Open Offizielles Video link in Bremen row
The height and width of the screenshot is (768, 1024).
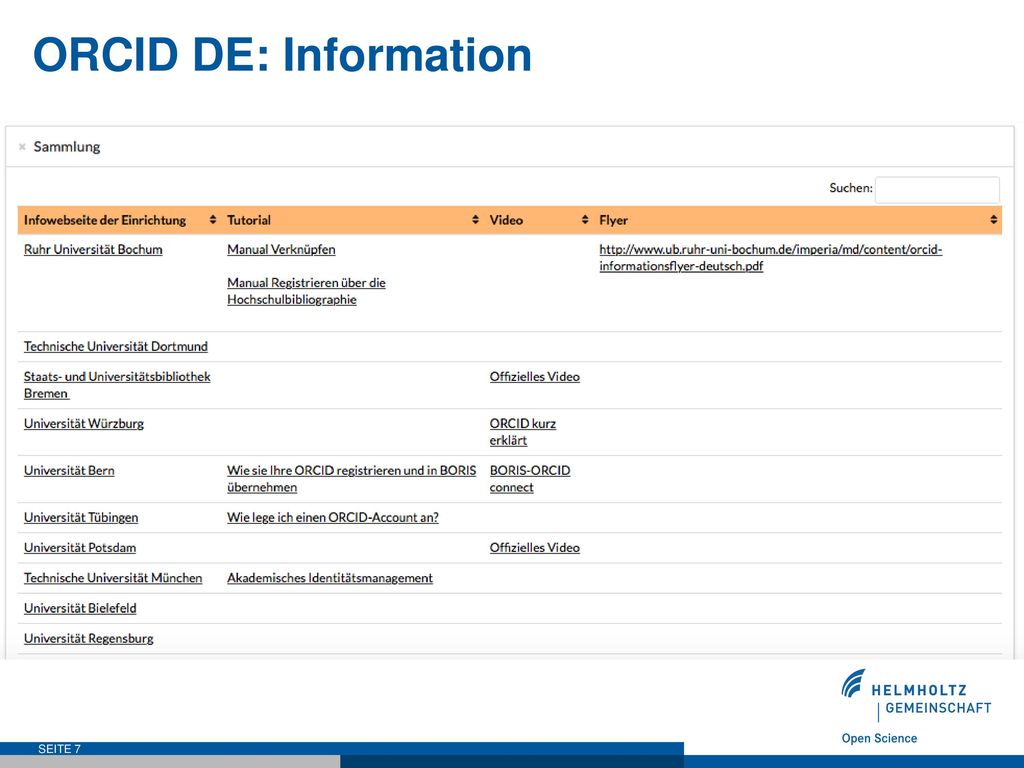point(534,377)
